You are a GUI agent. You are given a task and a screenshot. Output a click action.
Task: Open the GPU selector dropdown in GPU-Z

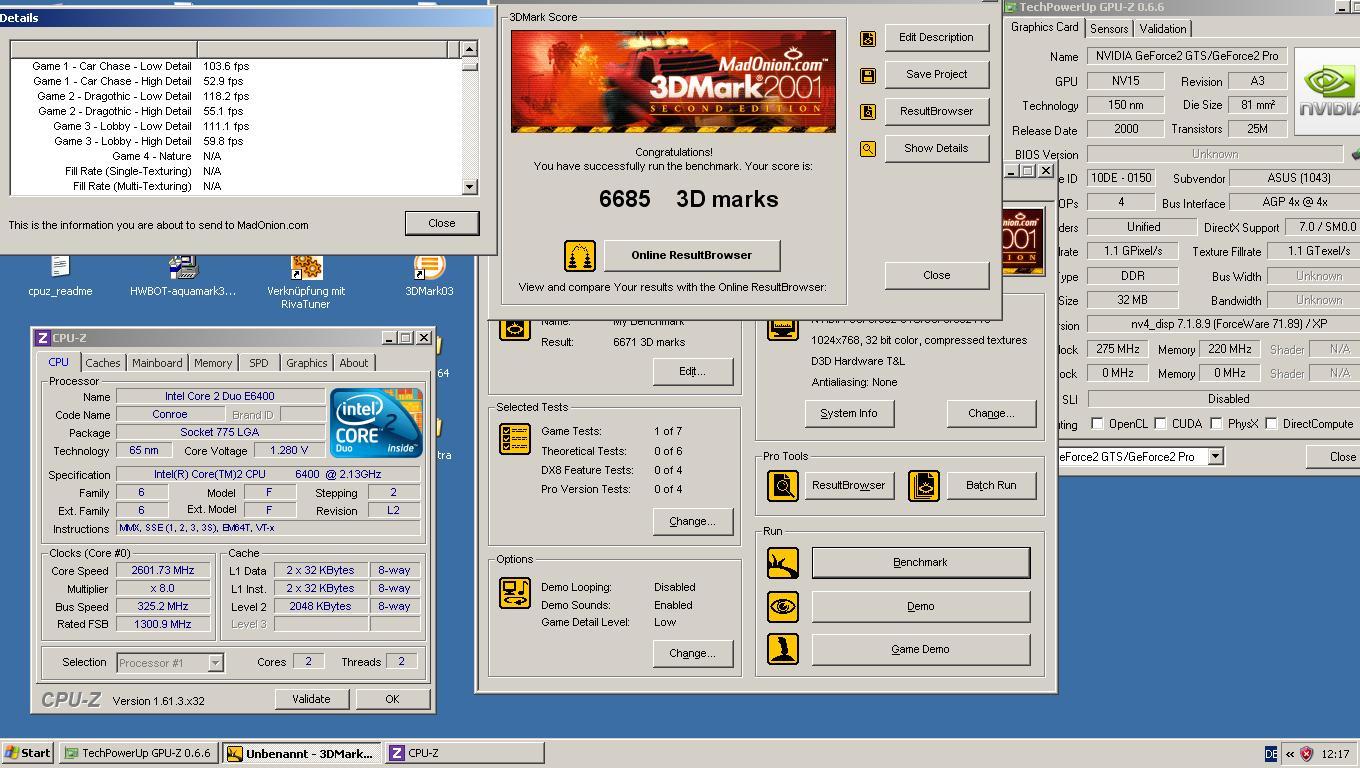pos(1215,457)
